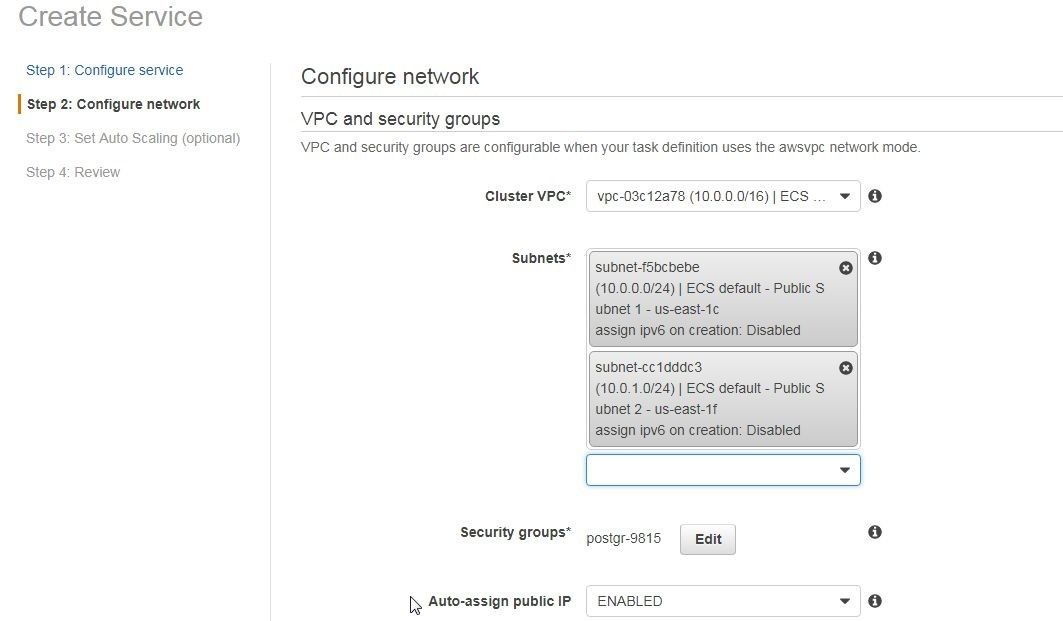This screenshot has width=1063, height=621.
Task: Open the empty subnet selection dropdown
Action: click(723, 470)
